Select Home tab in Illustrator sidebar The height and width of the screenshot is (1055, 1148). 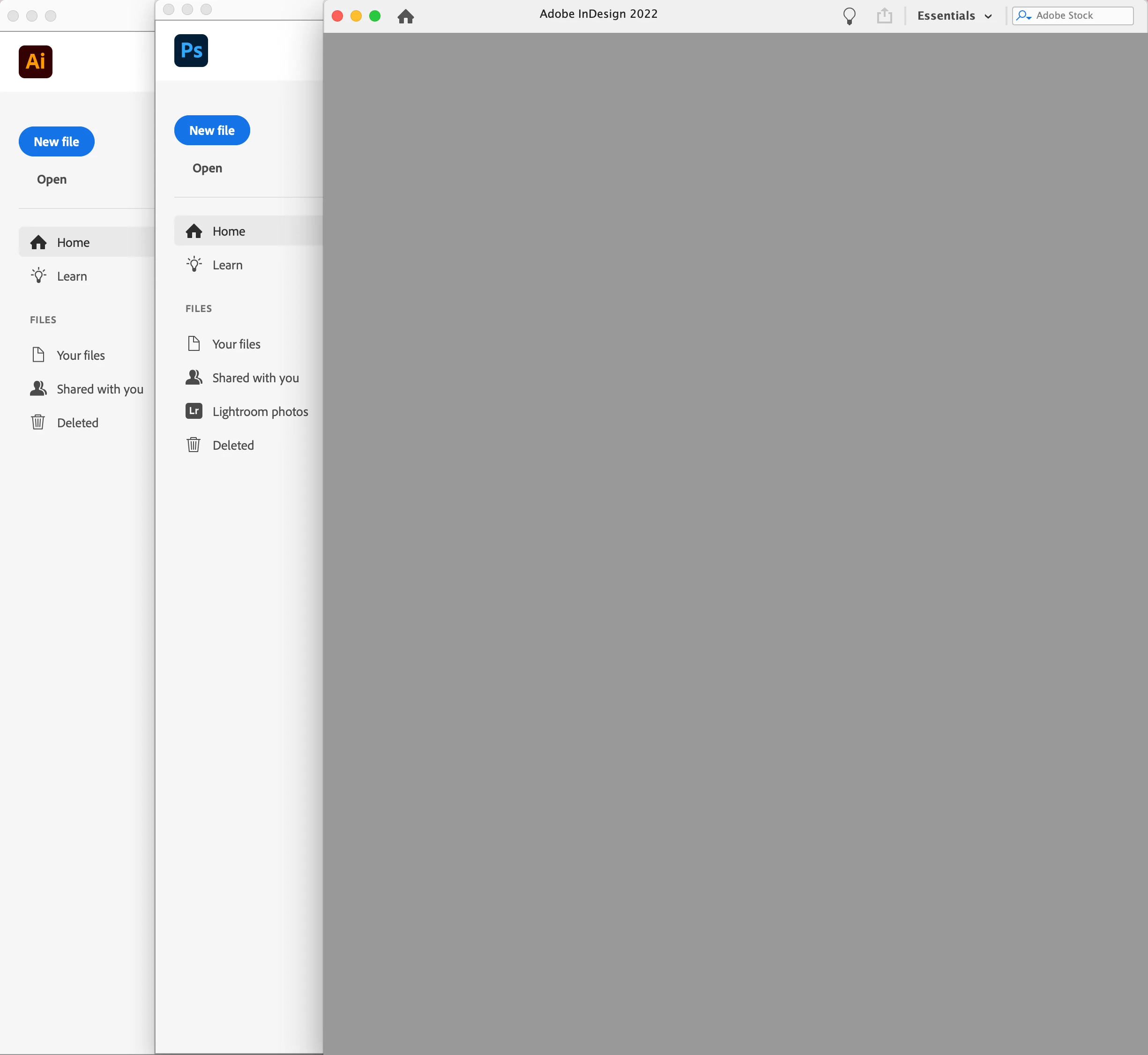[x=73, y=243]
